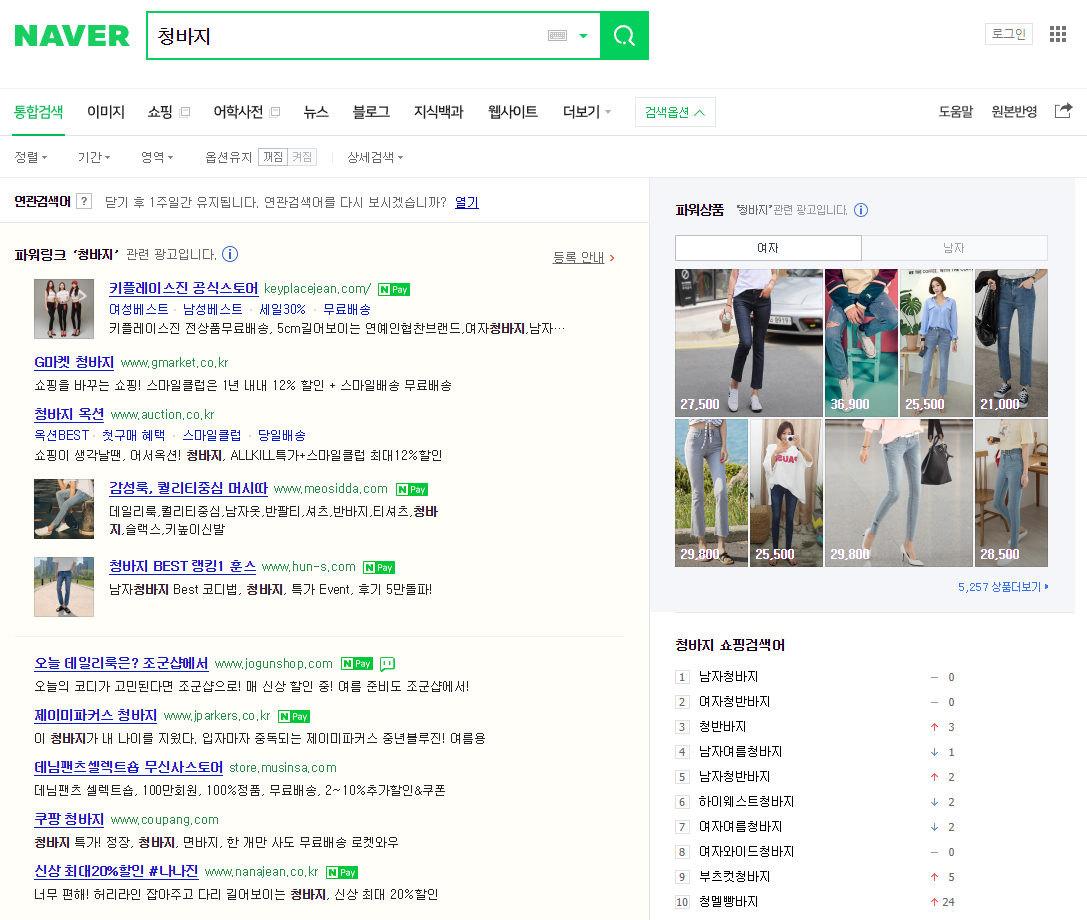Select the 통합검색 tab

(39, 112)
